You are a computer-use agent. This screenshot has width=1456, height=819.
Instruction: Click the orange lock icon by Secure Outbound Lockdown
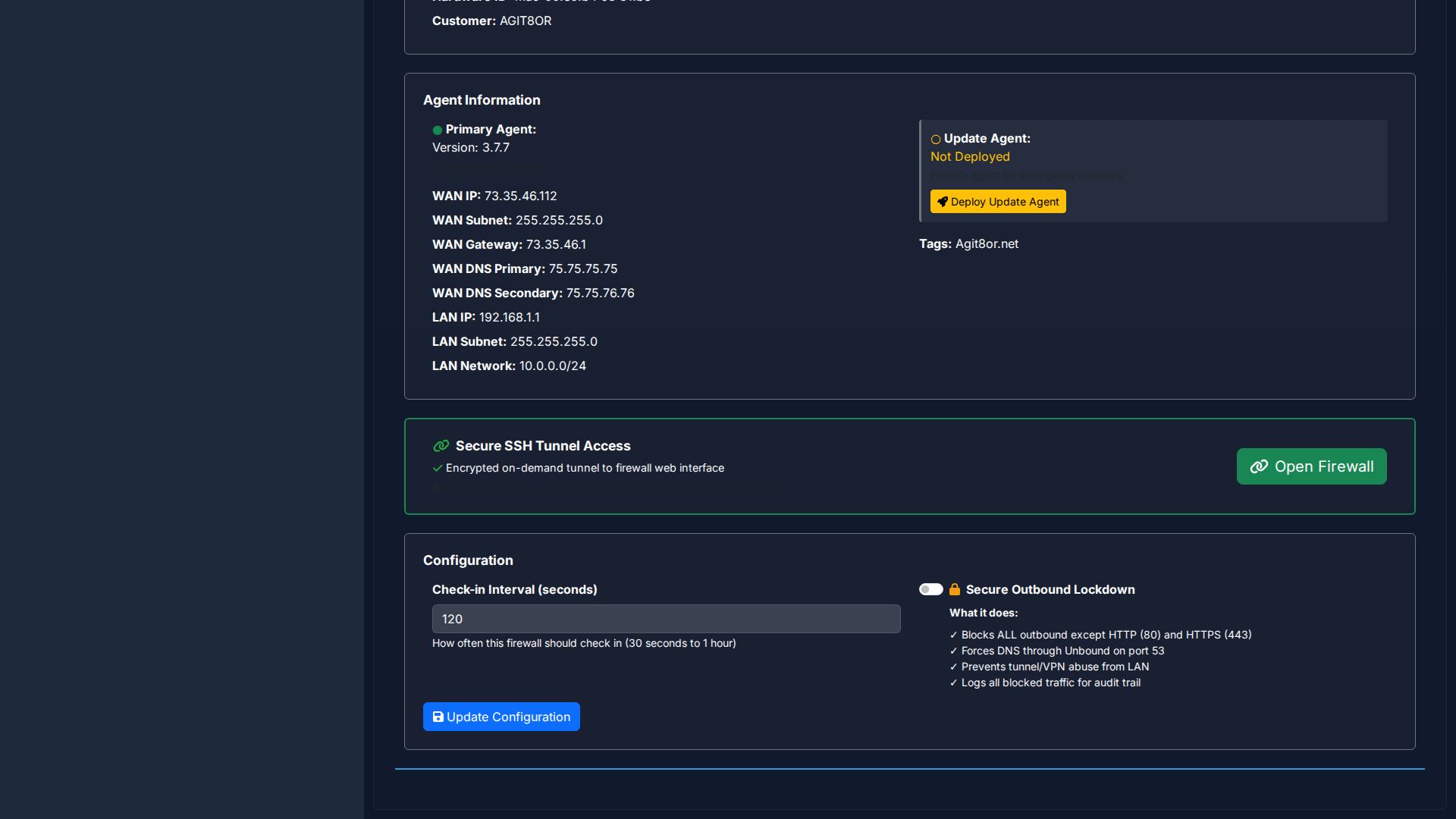pyautogui.click(x=955, y=590)
